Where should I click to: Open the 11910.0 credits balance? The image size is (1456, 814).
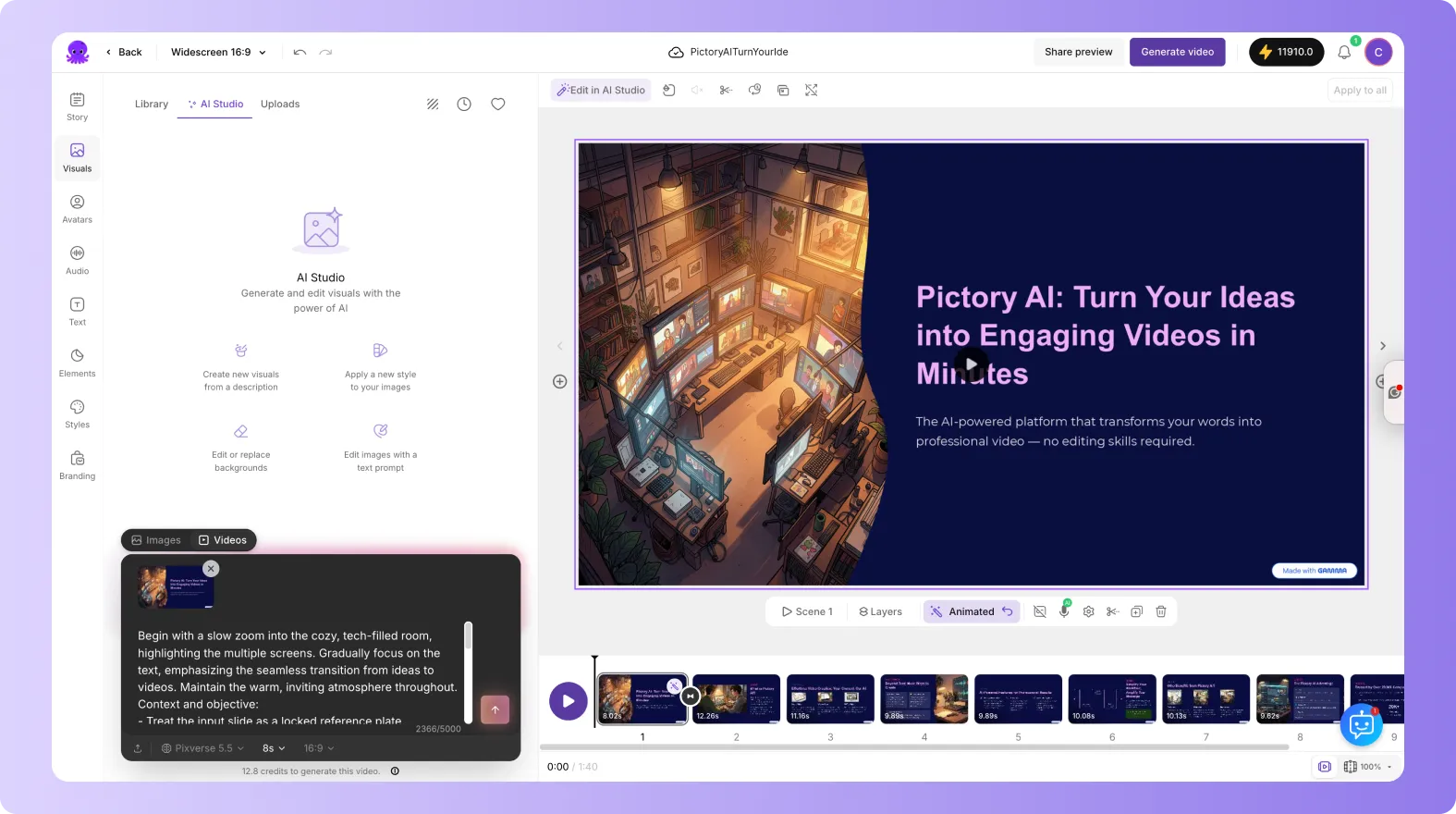pyautogui.click(x=1287, y=52)
